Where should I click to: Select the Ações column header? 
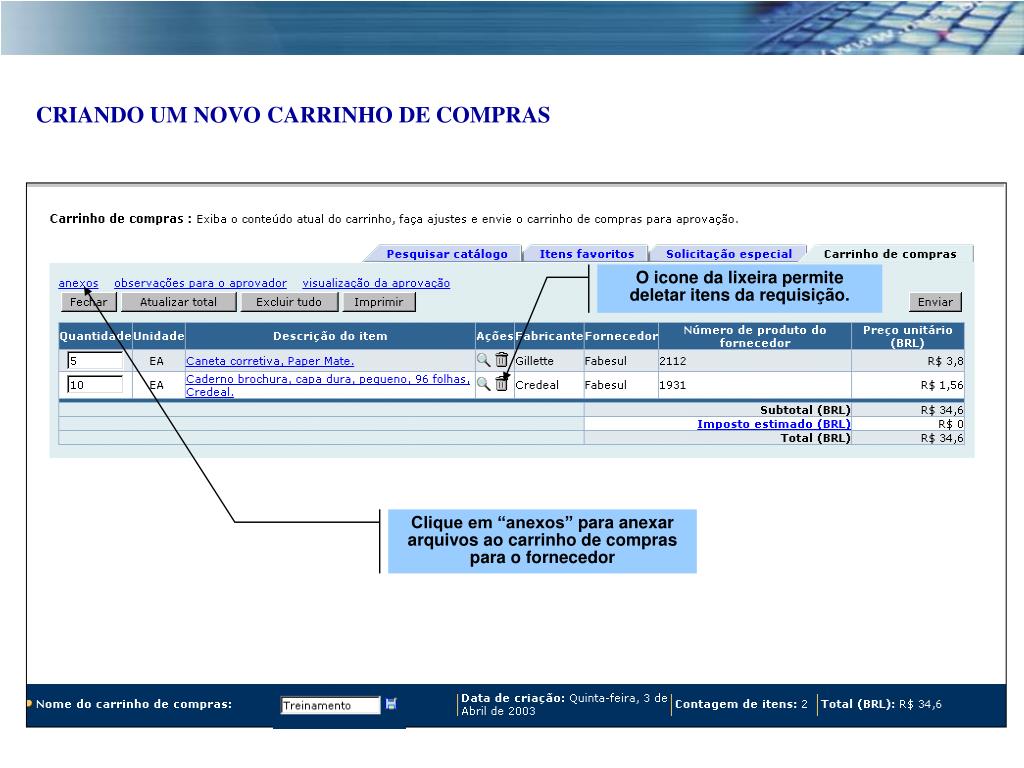(x=494, y=336)
